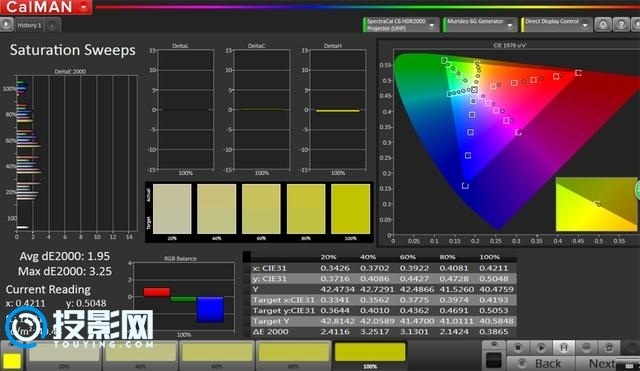Start reading with the play icon
The width and height of the screenshot is (640, 371).
click(541, 348)
